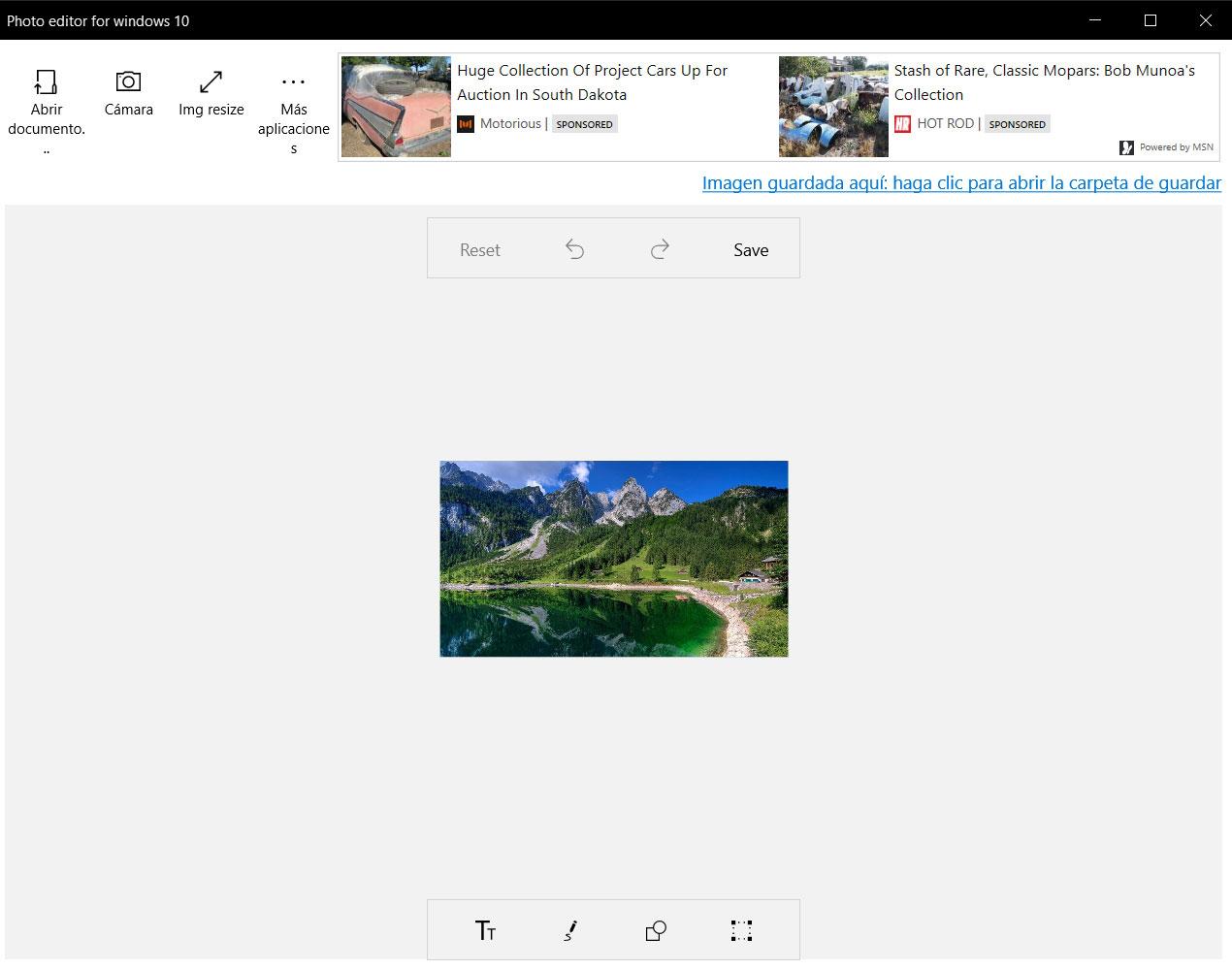Undo the last edit
This screenshot has width=1232, height=970.
tap(574, 249)
